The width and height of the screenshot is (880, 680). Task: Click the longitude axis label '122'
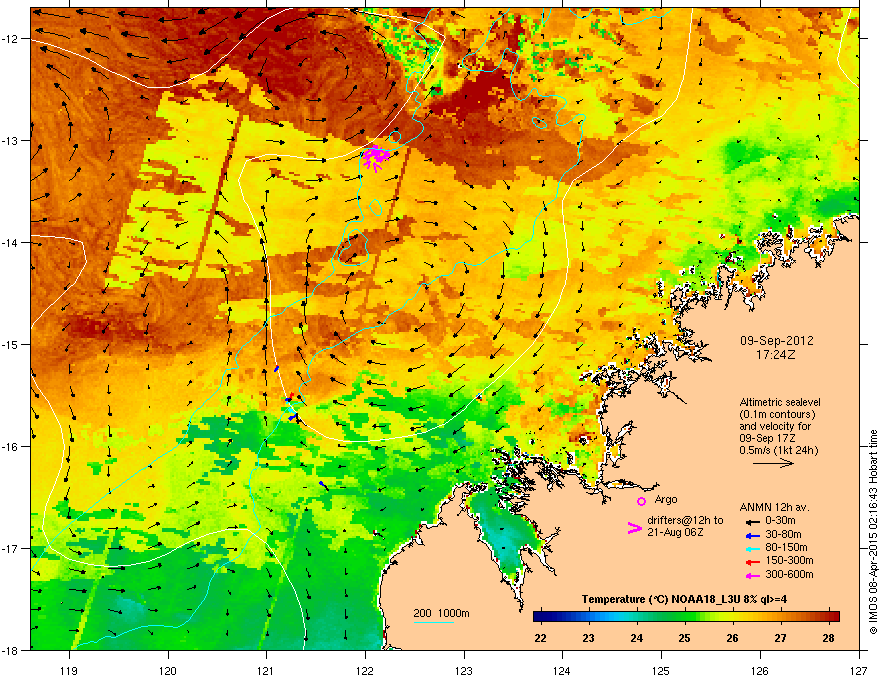coord(365,670)
